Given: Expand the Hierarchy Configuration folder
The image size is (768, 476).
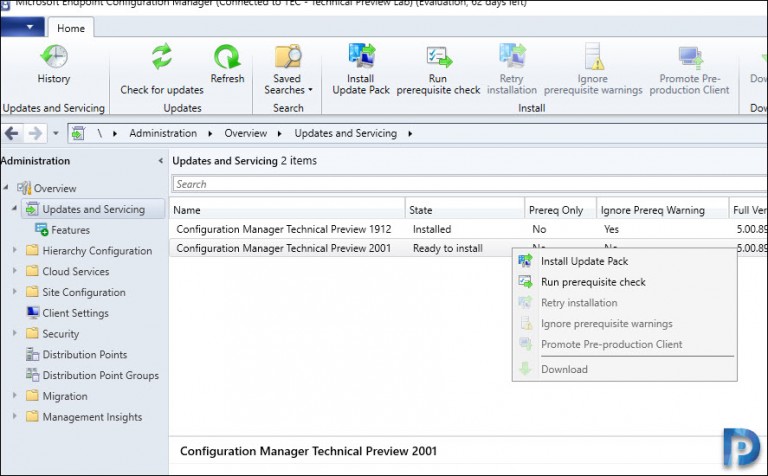Looking at the screenshot, I should [15, 250].
